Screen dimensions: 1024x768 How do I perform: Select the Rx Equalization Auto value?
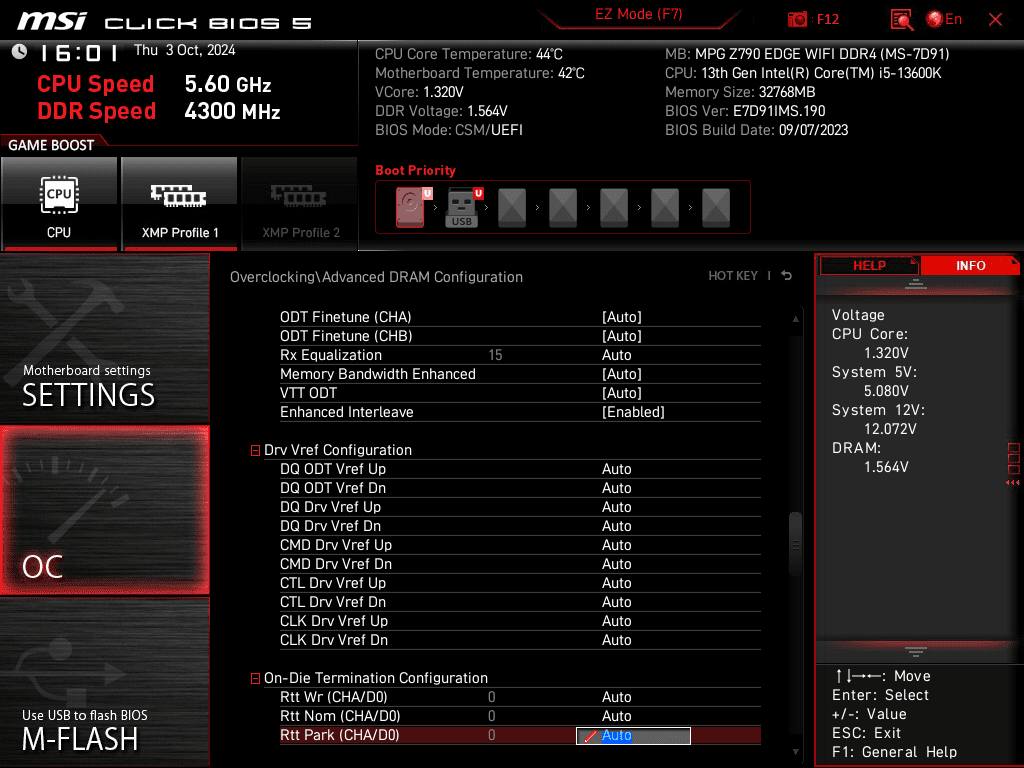[616, 355]
